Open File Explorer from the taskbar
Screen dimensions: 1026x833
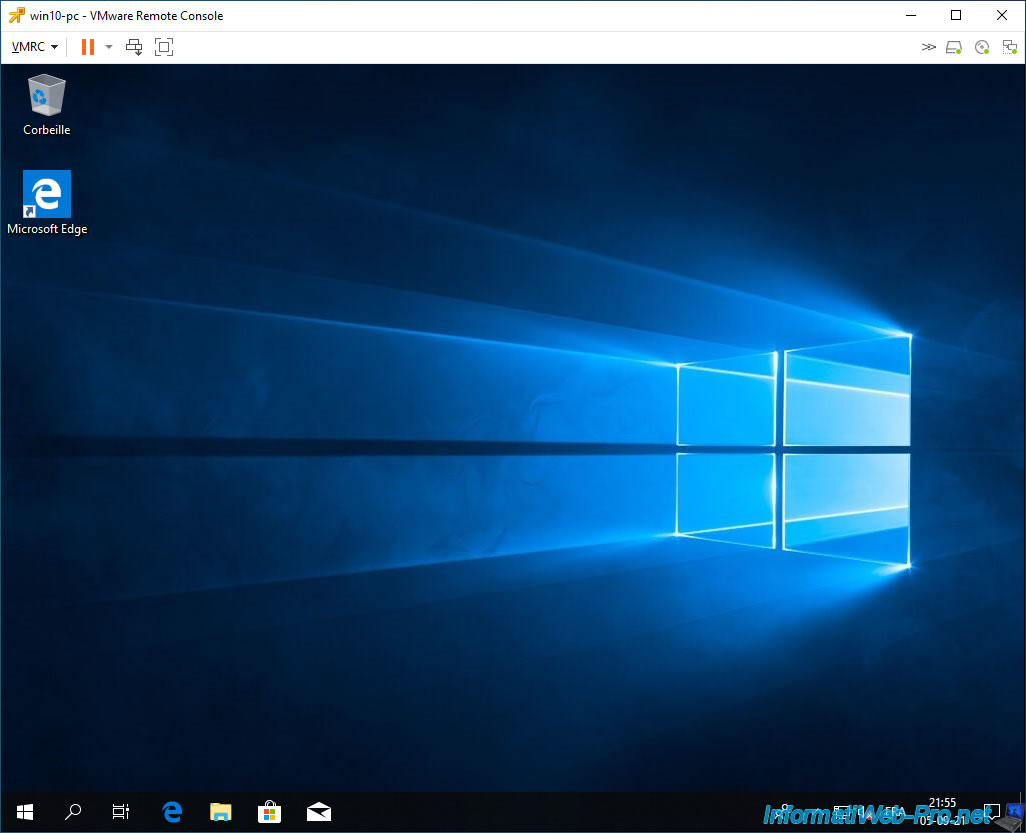click(221, 812)
